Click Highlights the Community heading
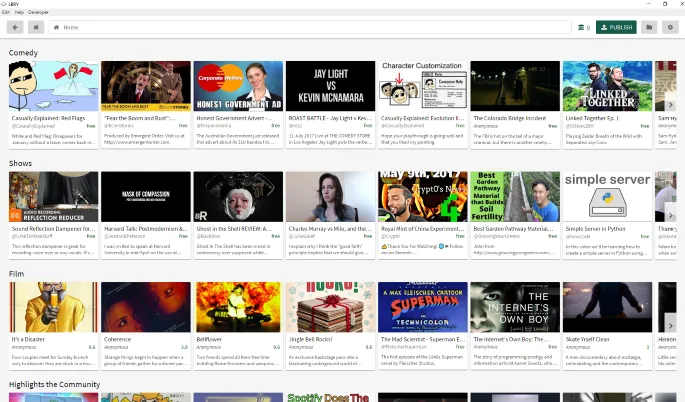Viewport: 685px width, 402px height. click(x=55, y=385)
